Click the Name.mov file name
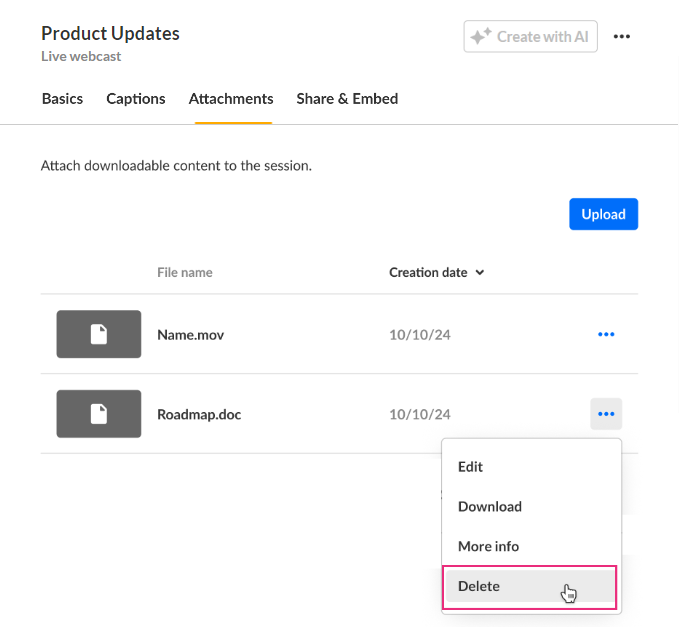The image size is (679, 627). point(191,334)
